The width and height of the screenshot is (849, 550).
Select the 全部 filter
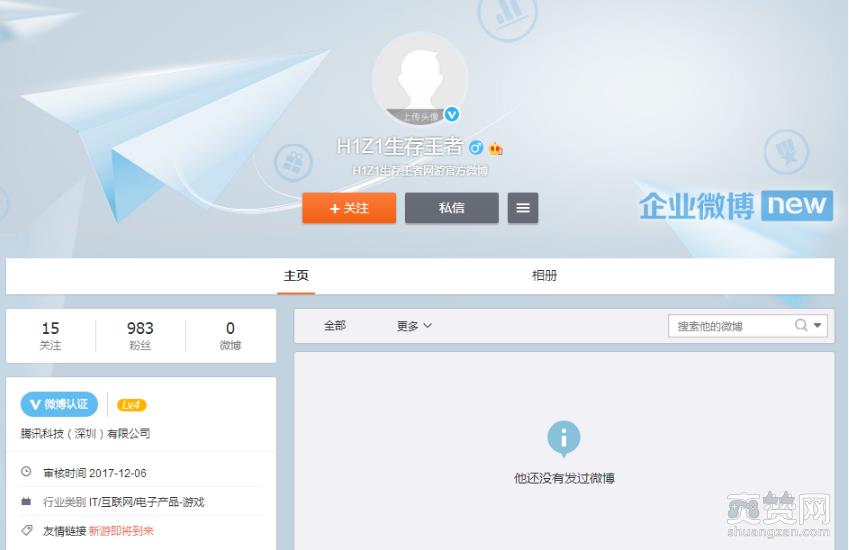point(335,326)
